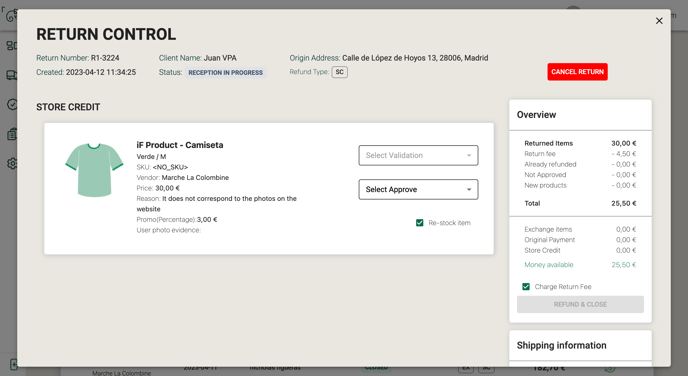688x376 pixels.
Task: Click the Overview panel heading
Action: [536, 115]
